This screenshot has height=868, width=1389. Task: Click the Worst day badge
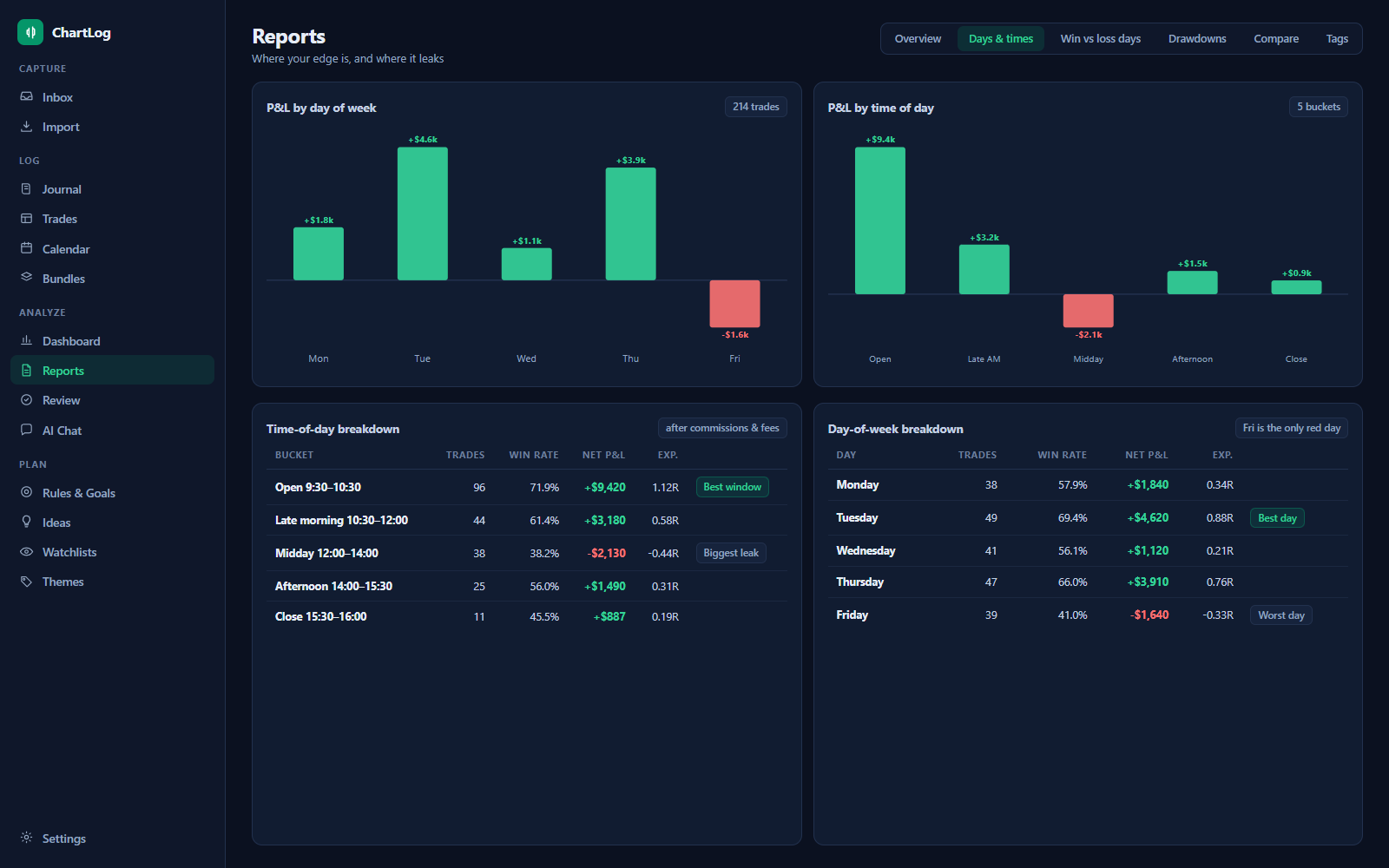1281,615
